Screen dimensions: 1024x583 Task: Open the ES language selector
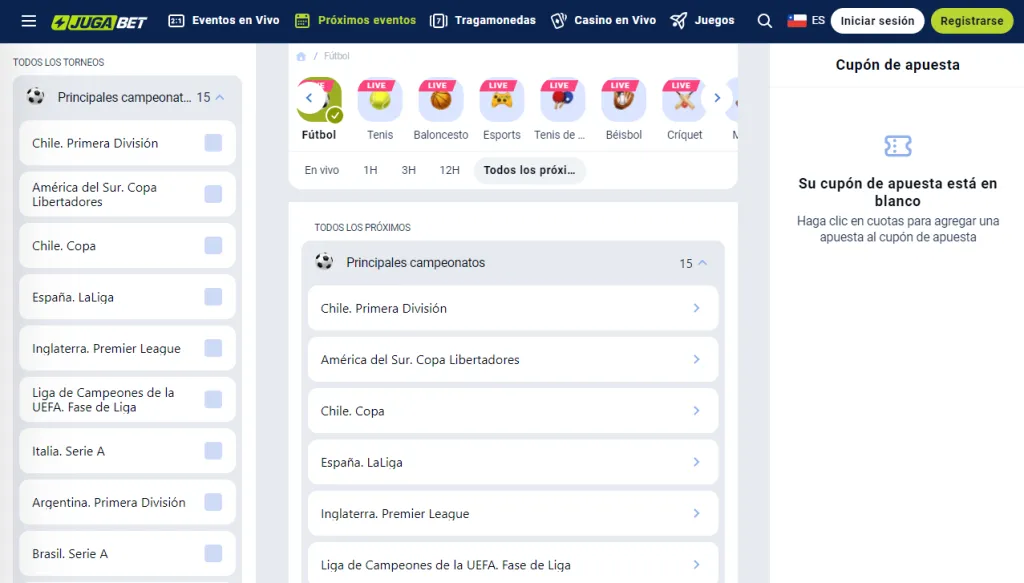pos(806,21)
